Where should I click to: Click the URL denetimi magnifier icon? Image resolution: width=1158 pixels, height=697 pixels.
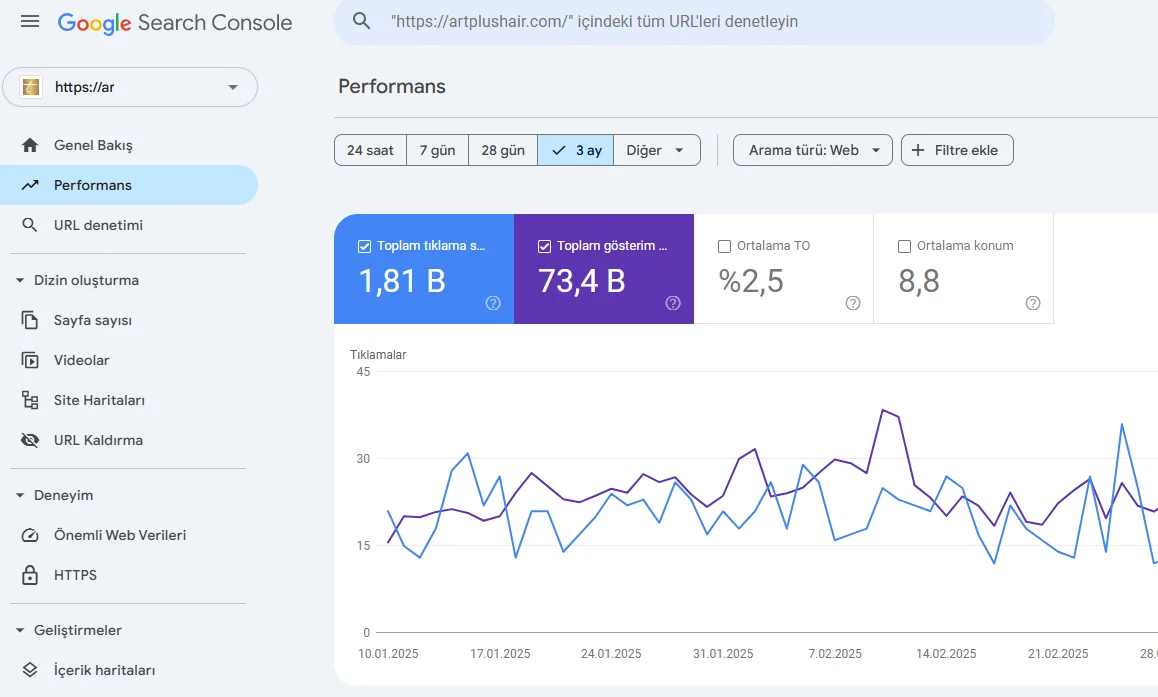(x=30, y=224)
